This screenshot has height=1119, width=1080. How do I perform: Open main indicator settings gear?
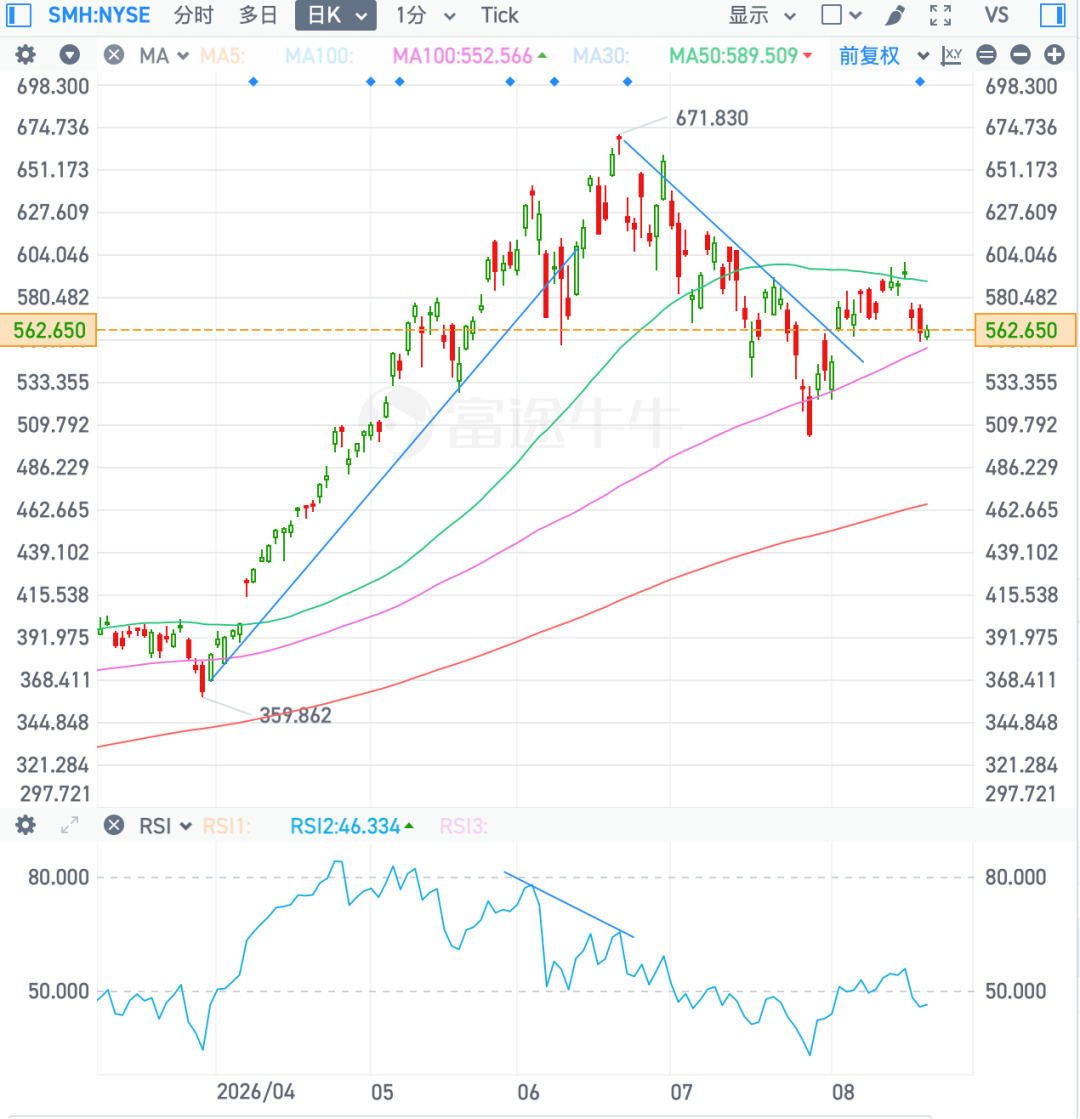click(26, 55)
